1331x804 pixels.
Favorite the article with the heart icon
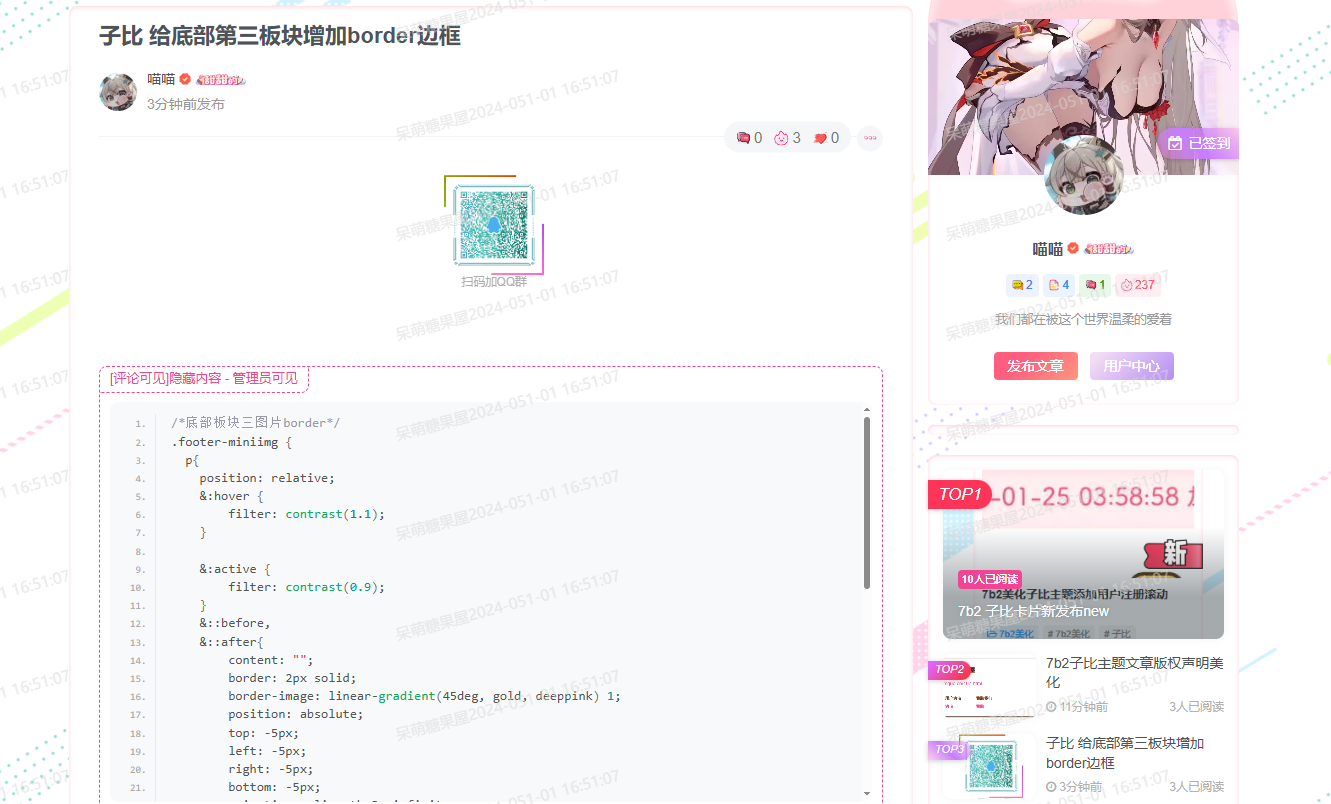pyautogui.click(x=820, y=138)
